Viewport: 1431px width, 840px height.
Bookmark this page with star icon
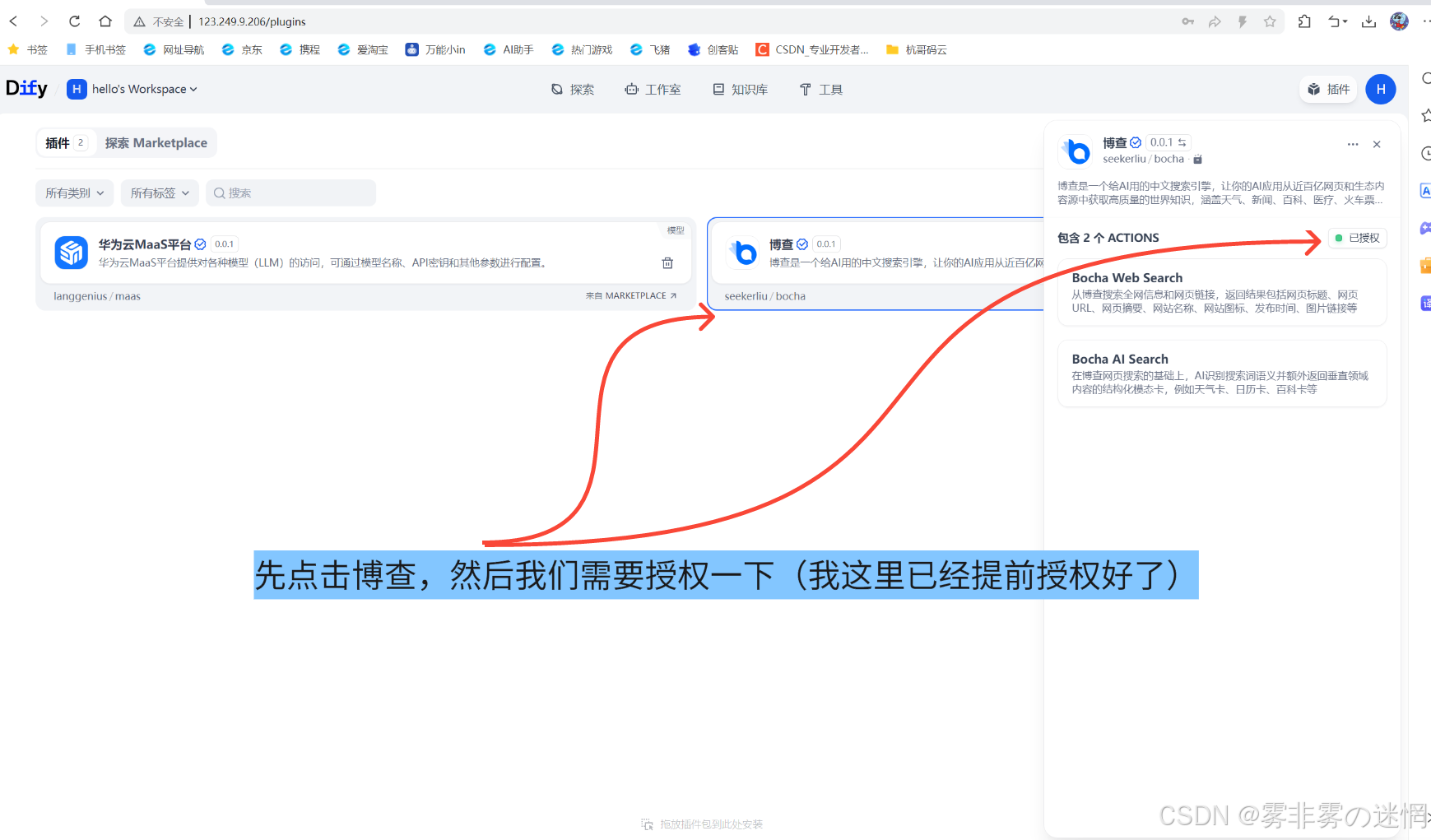pos(1270,21)
